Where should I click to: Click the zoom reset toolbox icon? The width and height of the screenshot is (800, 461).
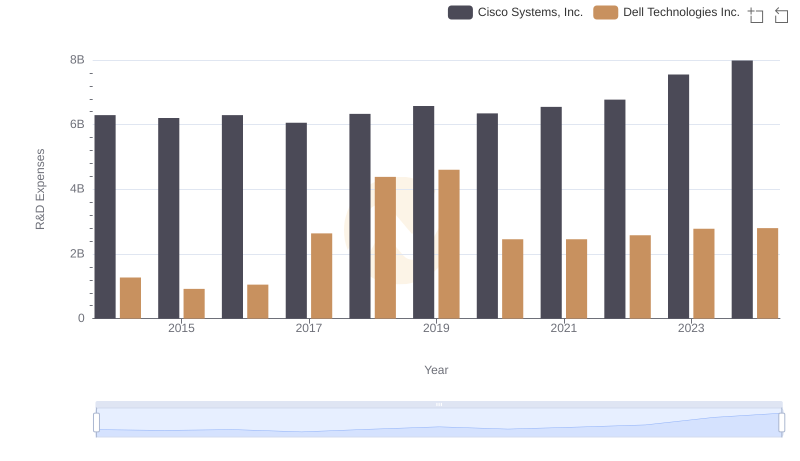[781, 15]
